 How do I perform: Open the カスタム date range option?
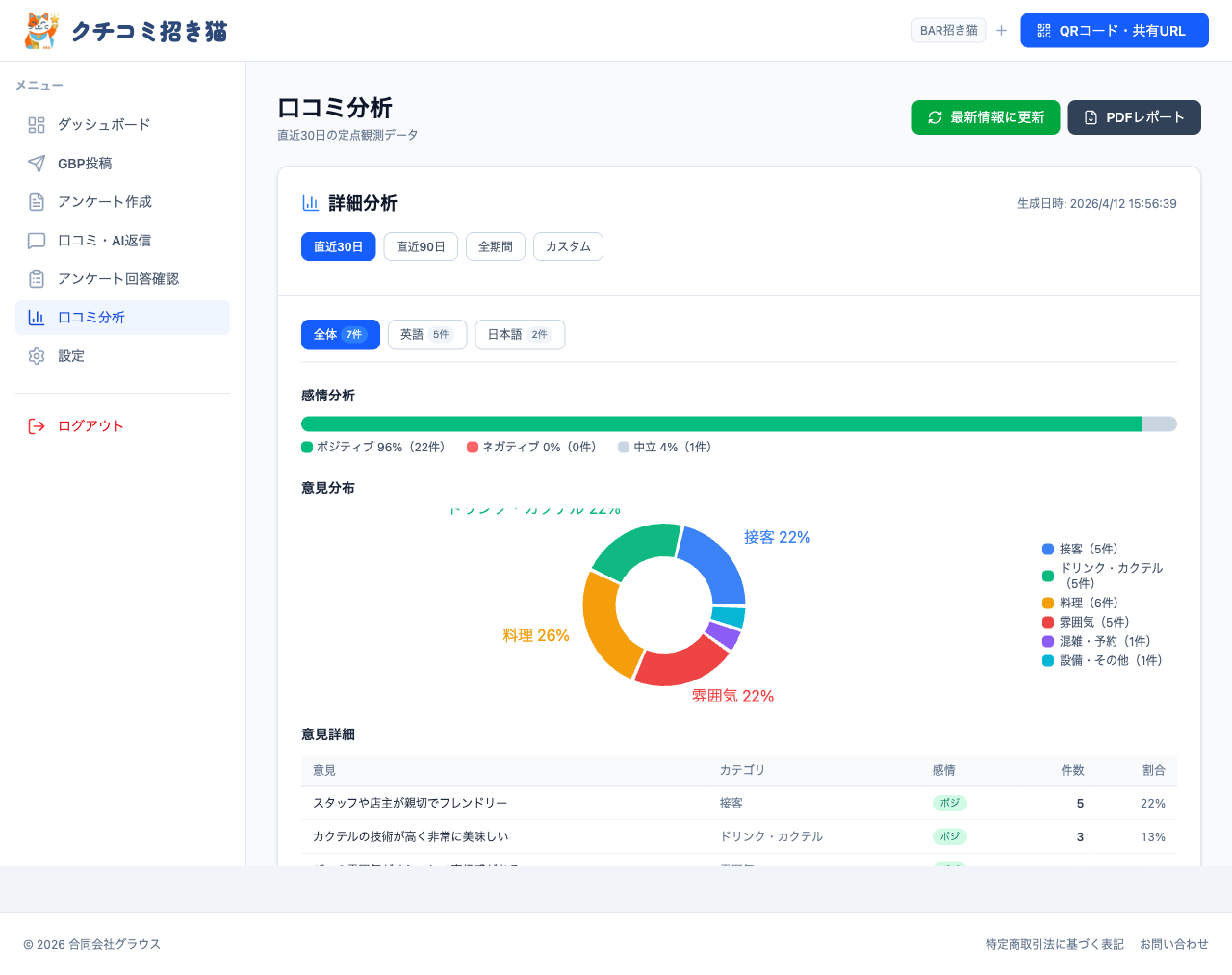(568, 246)
